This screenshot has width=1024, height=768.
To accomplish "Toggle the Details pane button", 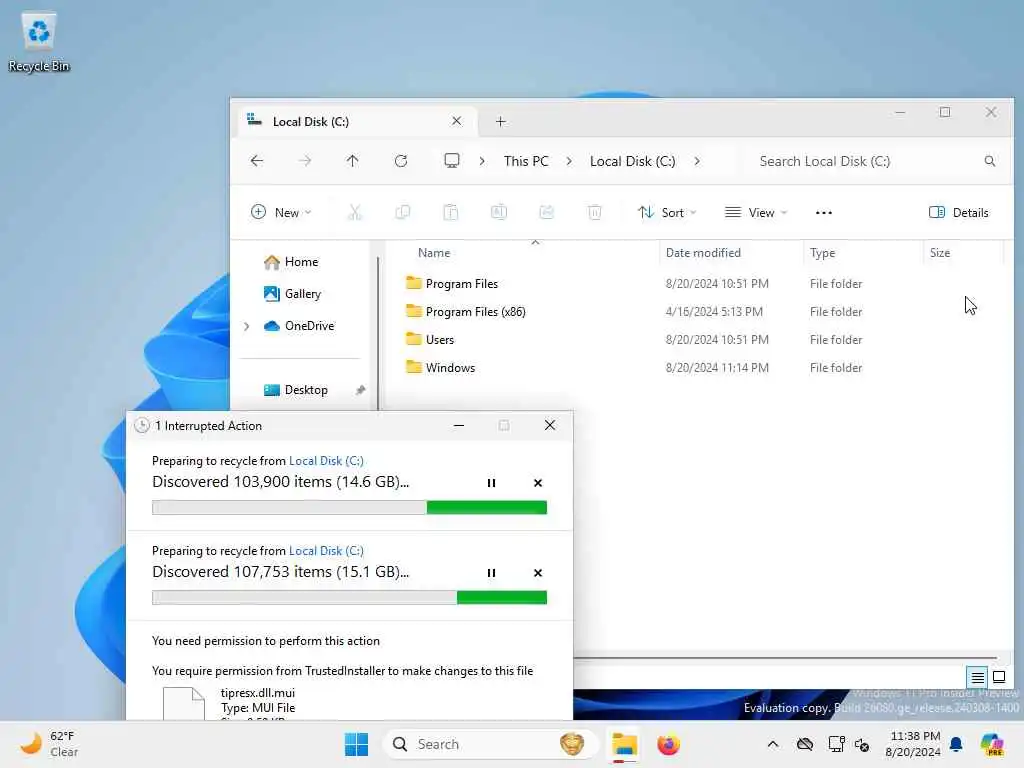I will coord(958,212).
